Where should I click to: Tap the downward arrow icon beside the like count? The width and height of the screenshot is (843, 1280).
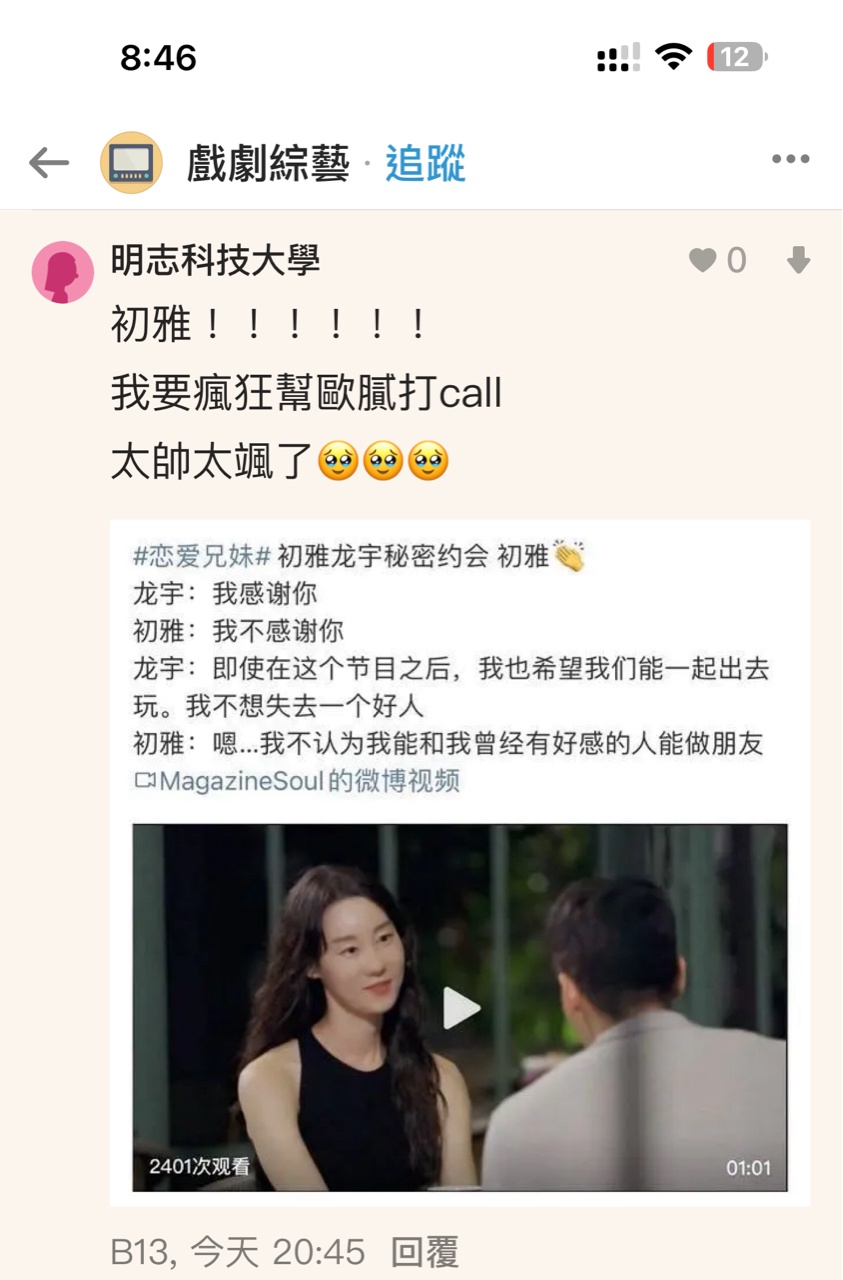point(798,261)
